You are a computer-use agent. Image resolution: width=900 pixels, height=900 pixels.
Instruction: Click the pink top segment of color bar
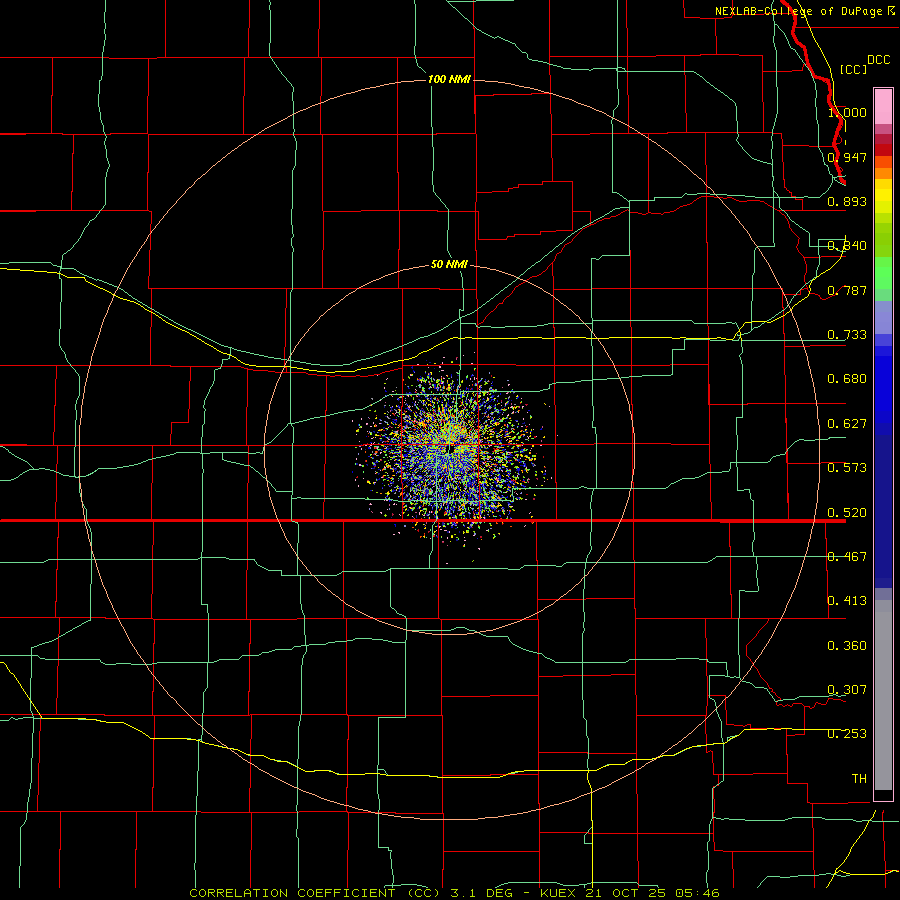pos(883,107)
